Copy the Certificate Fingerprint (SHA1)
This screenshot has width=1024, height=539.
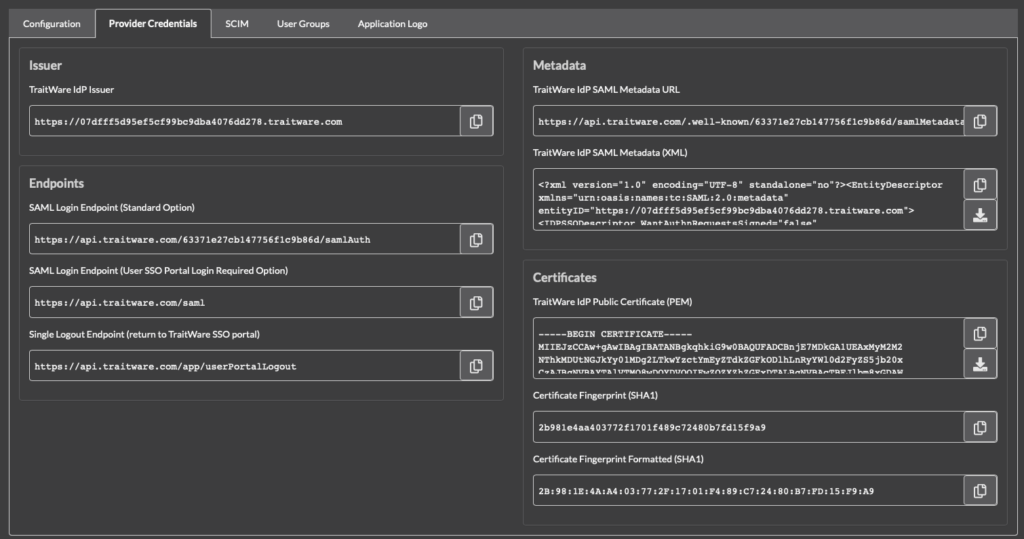coord(980,427)
